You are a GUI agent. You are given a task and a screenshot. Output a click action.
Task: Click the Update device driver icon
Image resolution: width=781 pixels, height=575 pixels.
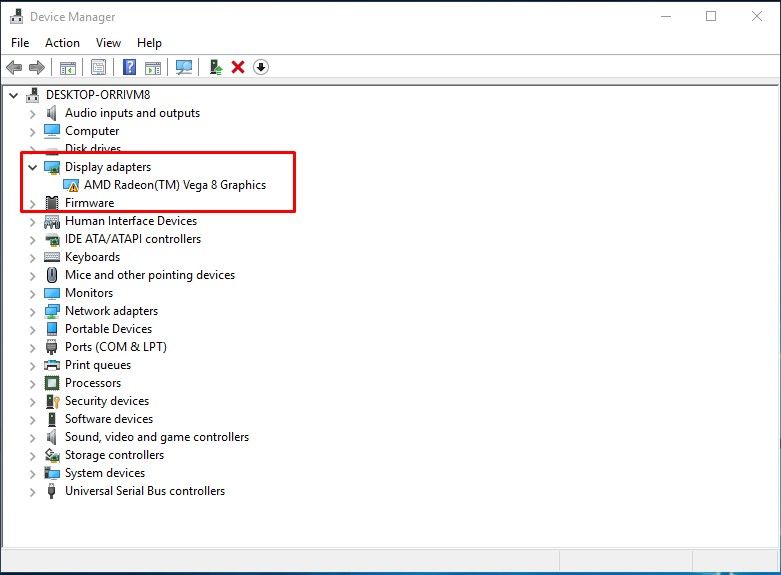tap(215, 67)
